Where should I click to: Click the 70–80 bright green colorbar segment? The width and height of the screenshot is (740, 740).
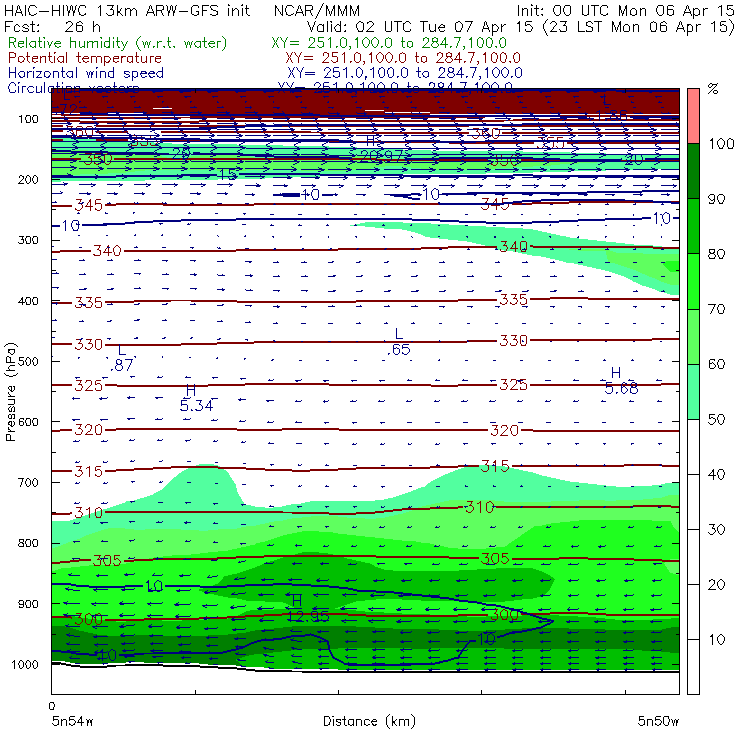click(693, 281)
